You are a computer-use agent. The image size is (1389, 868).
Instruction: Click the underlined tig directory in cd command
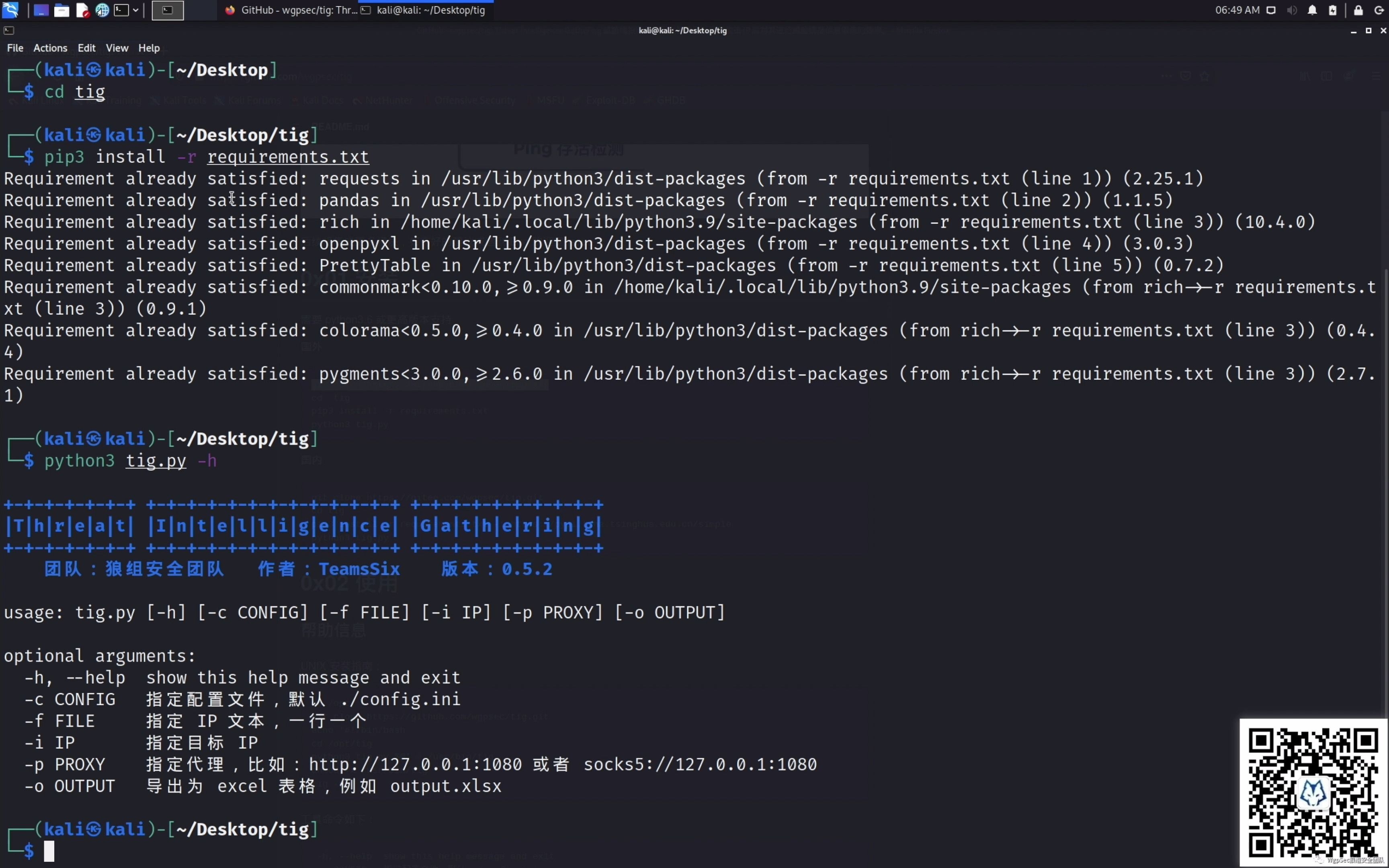click(x=90, y=92)
